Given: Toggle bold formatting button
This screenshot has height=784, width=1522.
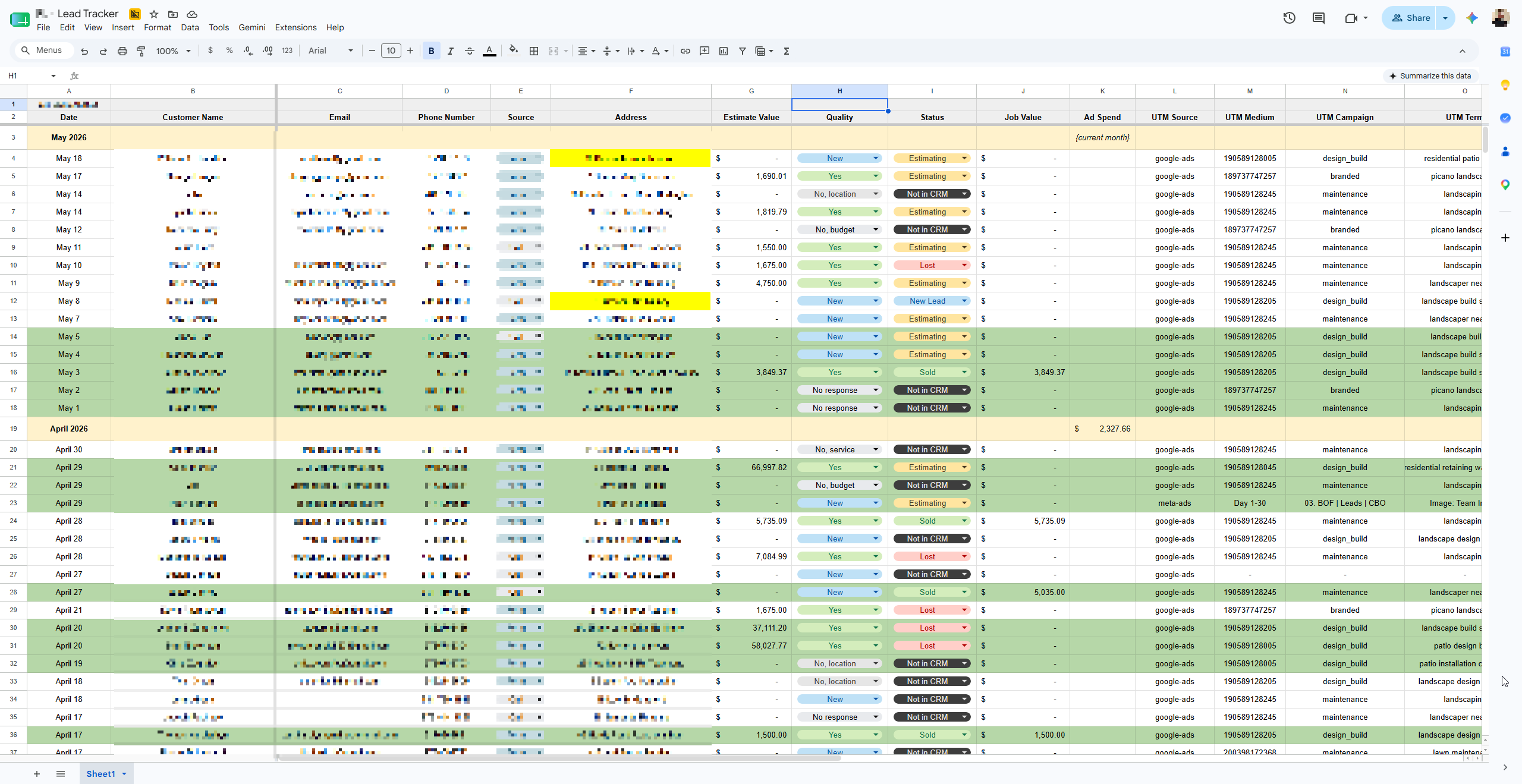Looking at the screenshot, I should click(432, 51).
